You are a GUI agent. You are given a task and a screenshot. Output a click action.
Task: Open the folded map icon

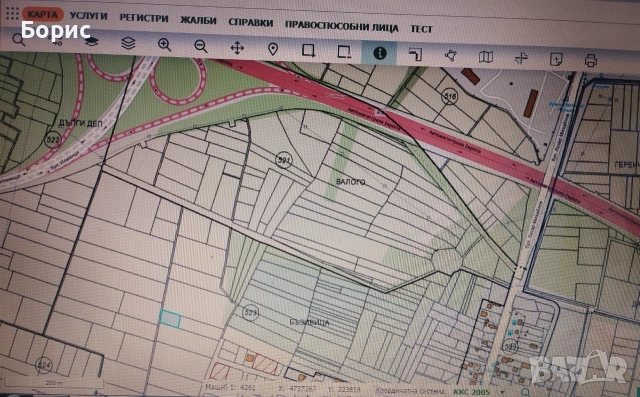(486, 57)
